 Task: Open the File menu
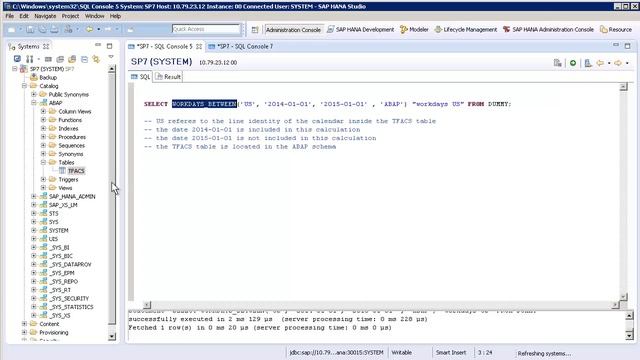(10, 16)
